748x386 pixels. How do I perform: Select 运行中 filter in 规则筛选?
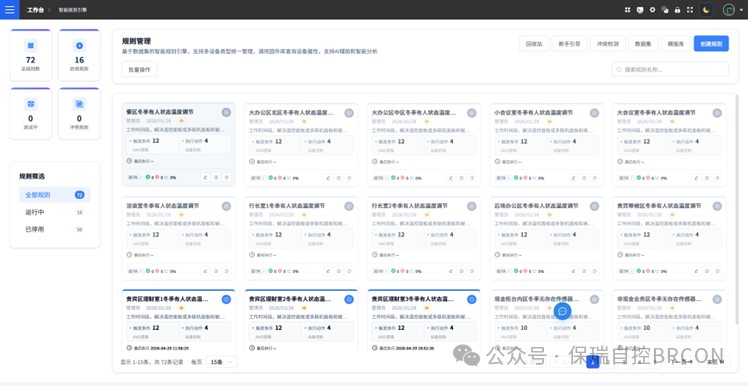point(55,212)
